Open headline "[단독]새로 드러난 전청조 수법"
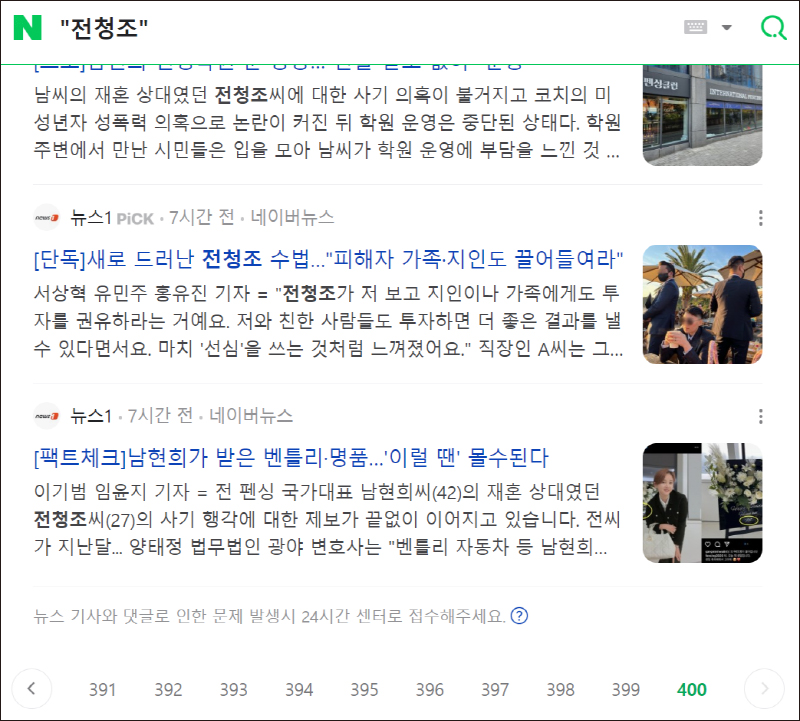The image size is (800, 721). pos(329,259)
